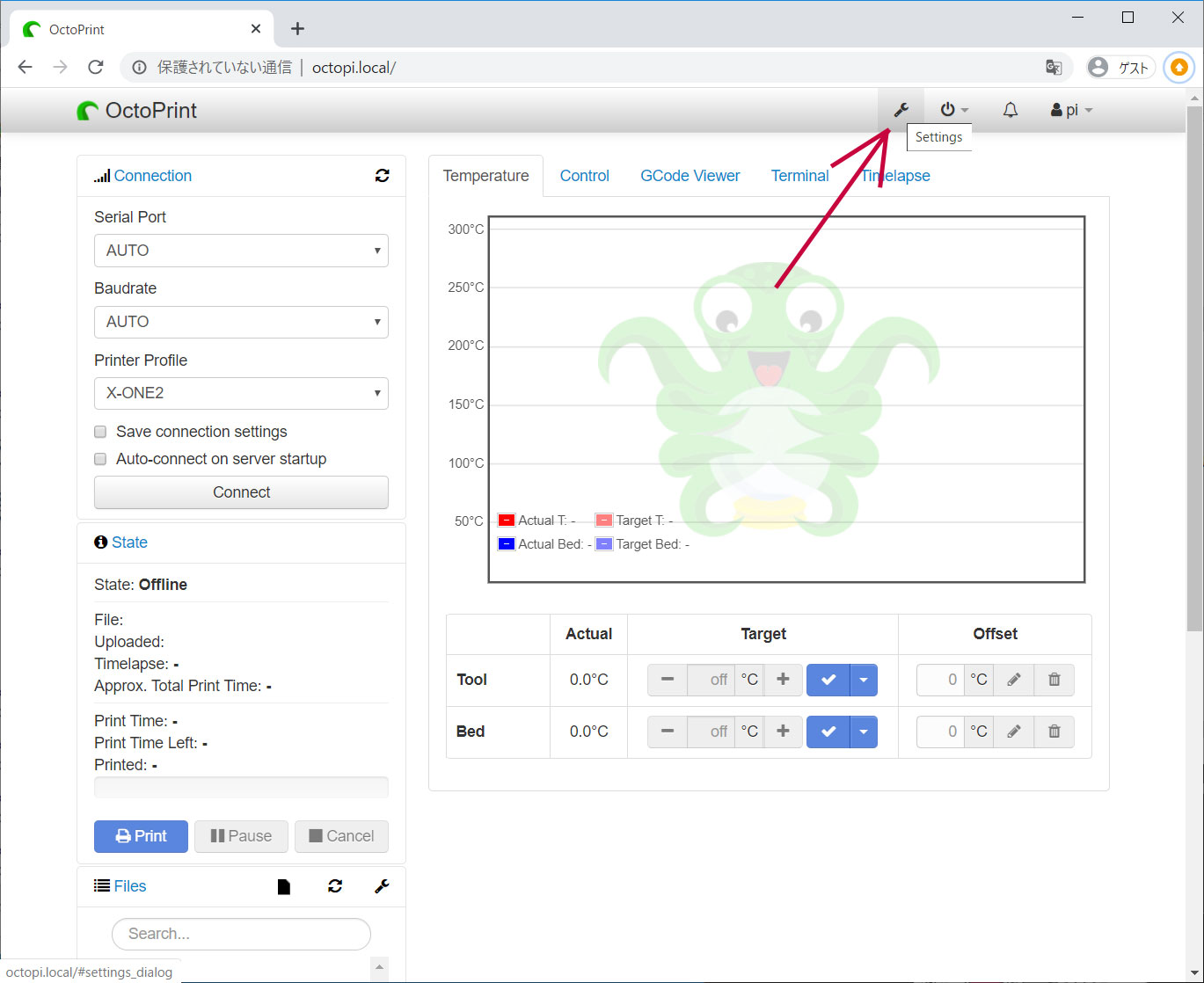Click the Tool offset edit pencil
The height and width of the screenshot is (983, 1204).
pyautogui.click(x=1014, y=680)
